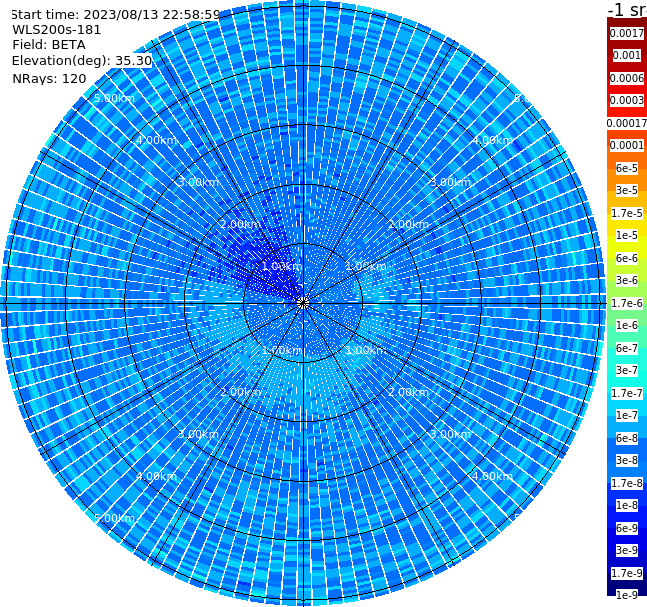This screenshot has height=607, width=647.
Task: Select the 6e-7 colorbar tick label
Action: (626, 348)
